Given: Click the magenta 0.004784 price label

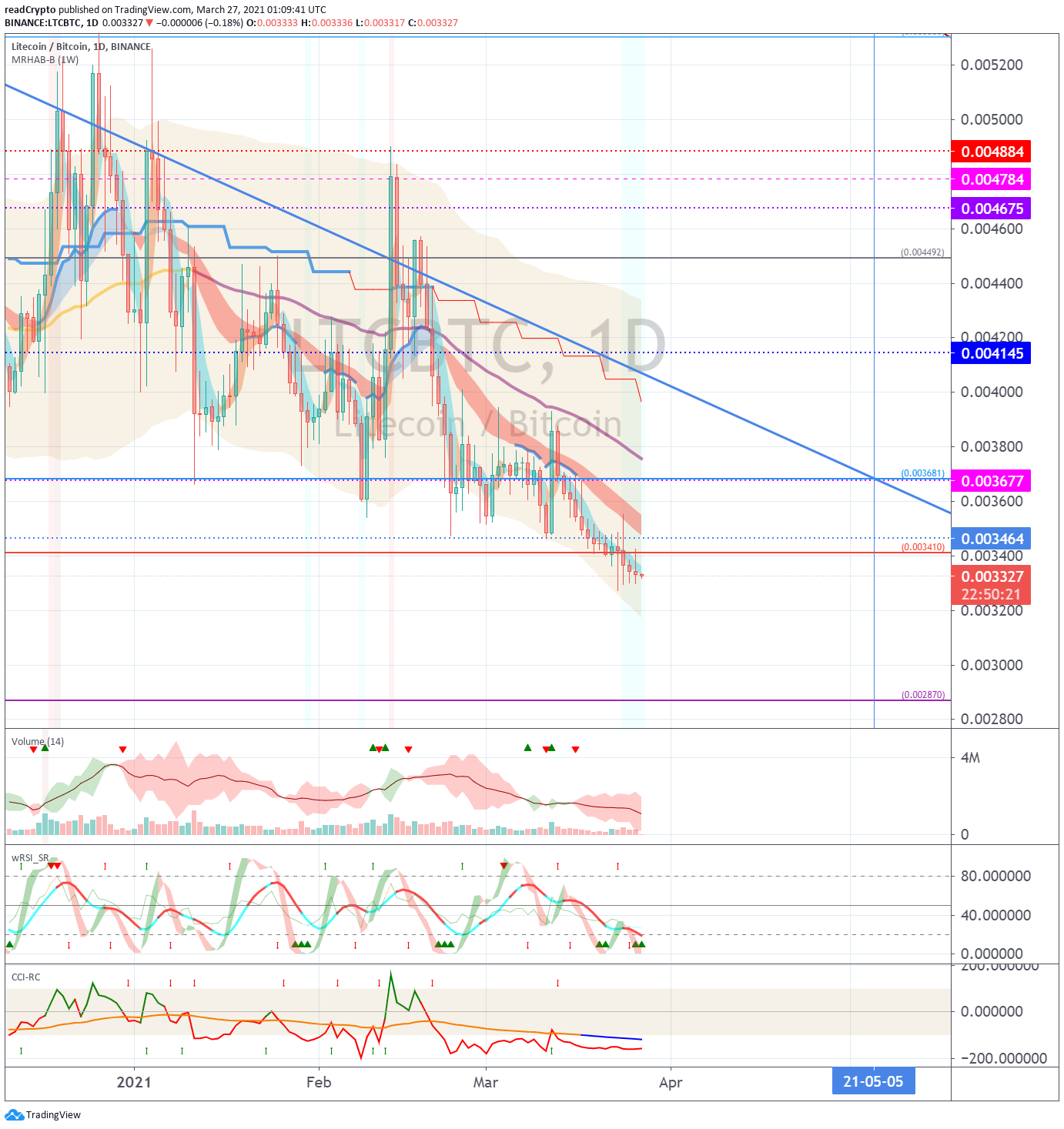Looking at the screenshot, I should click(991, 179).
